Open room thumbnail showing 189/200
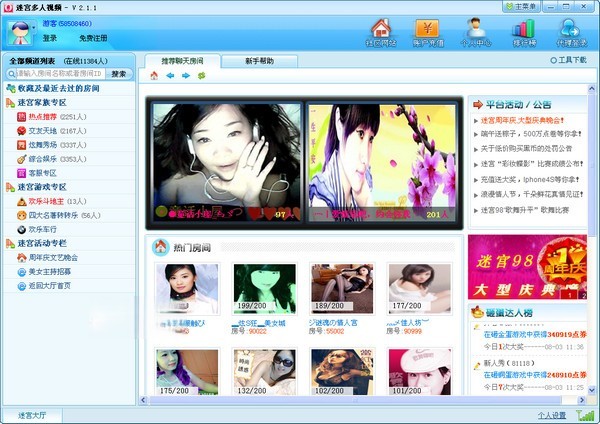The width and height of the screenshot is (600, 424). (x=342, y=289)
